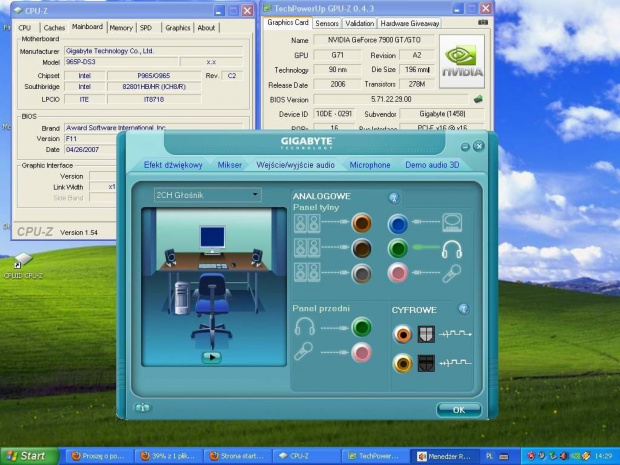This screenshot has width=620, height=465.
Task: Select the Wejście/wyjście audio tab
Action: 295,165
